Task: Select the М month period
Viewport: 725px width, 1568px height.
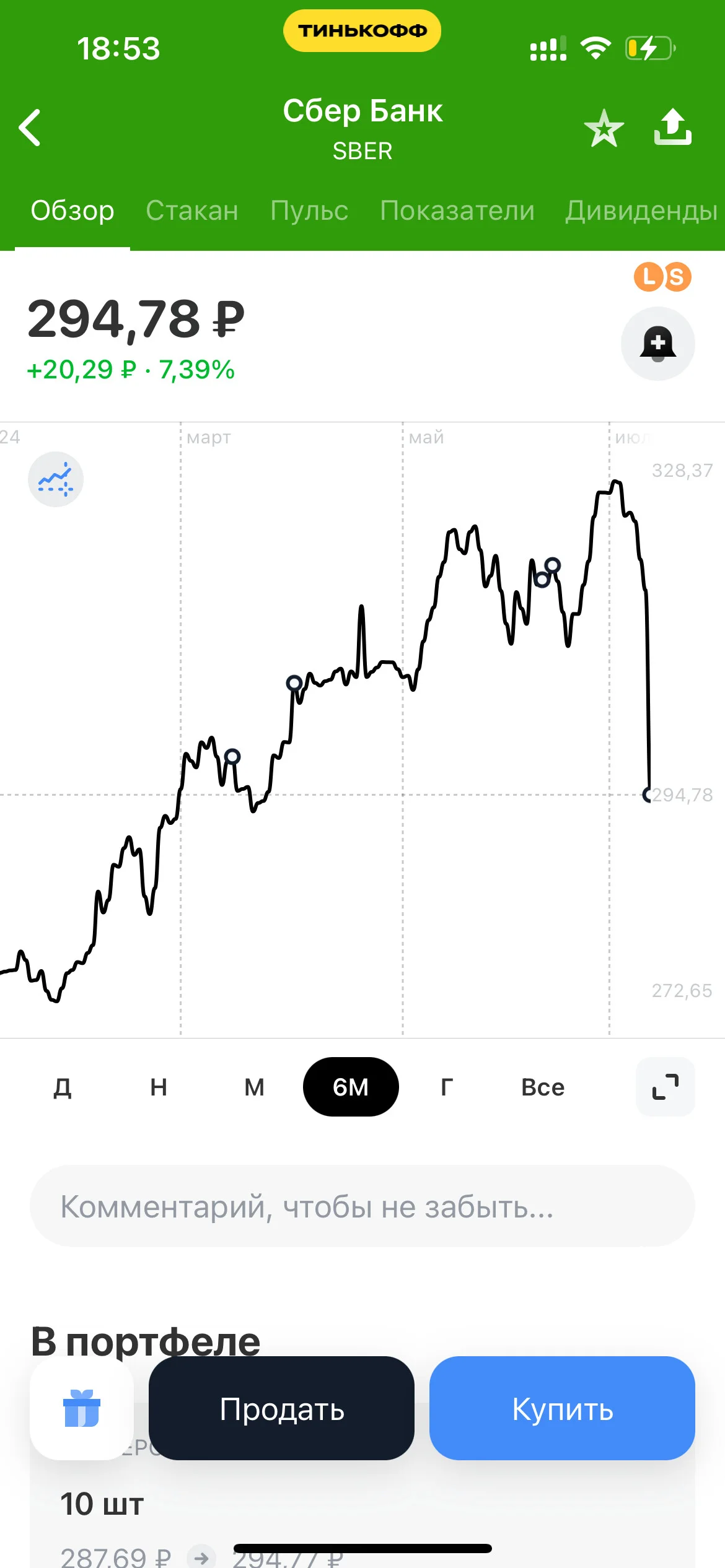Action: (254, 1087)
